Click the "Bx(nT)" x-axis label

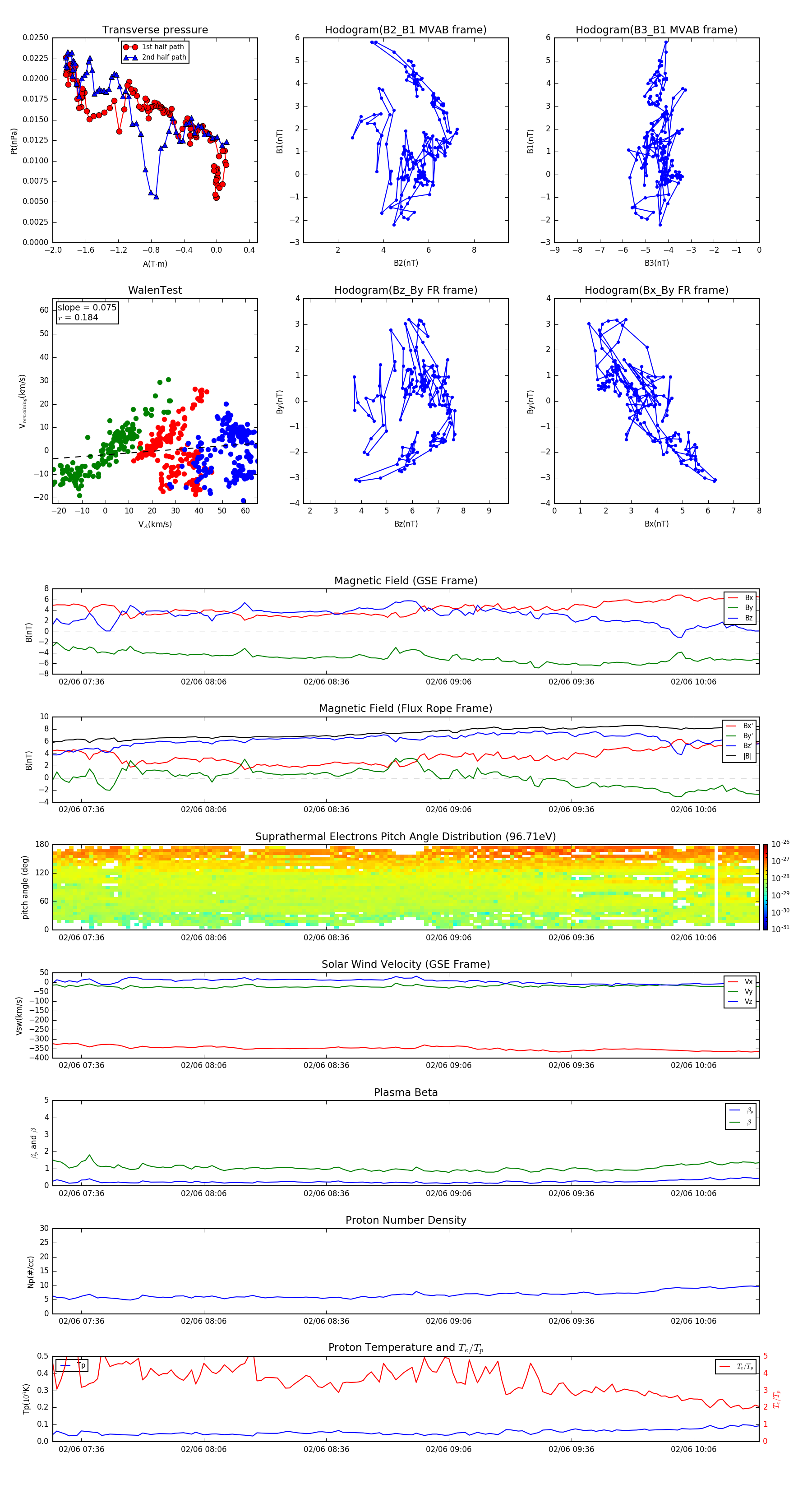[x=656, y=524]
